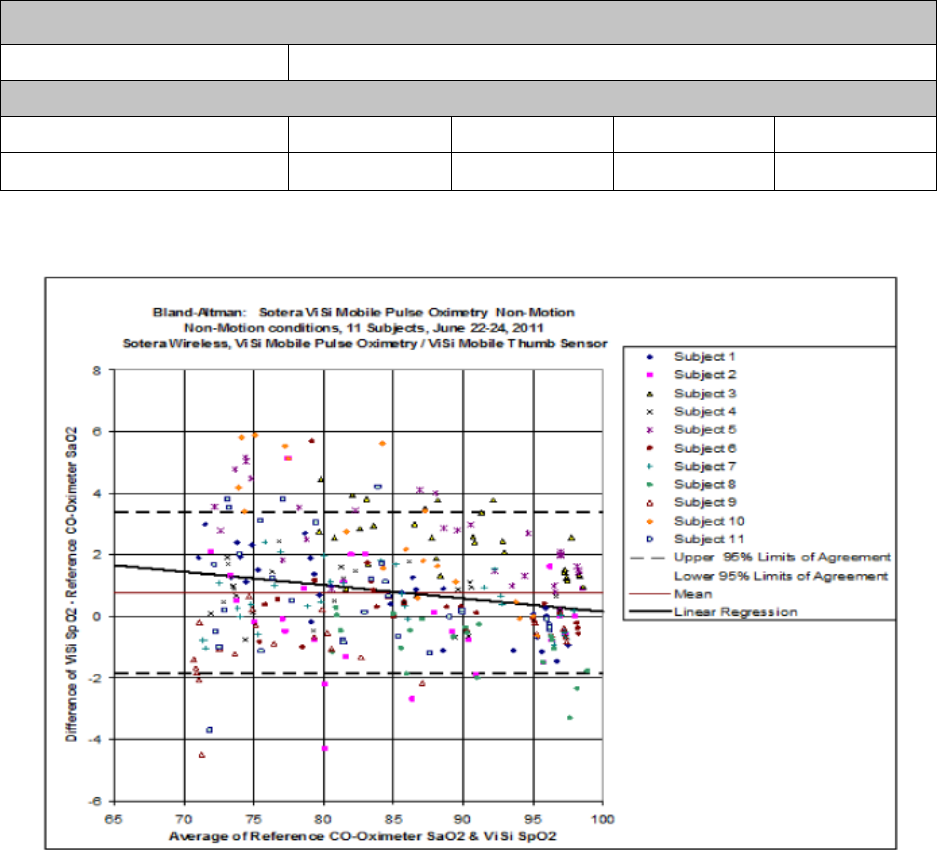Click the 'Bland-Altman: Sotera ViSi Mobile Pulse Oximetry' title line
This screenshot has width=937, height=854.
[363, 313]
